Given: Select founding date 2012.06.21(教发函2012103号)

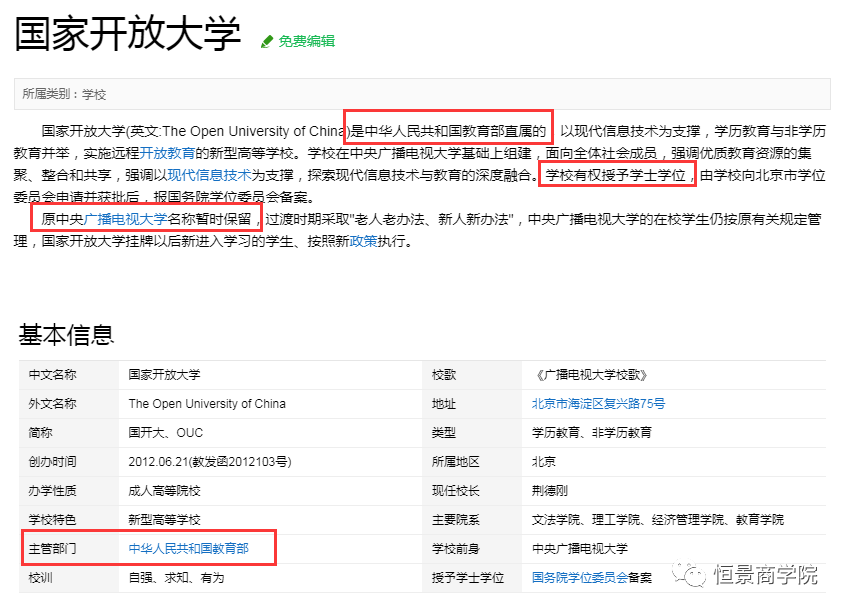Looking at the screenshot, I should pos(210,462).
